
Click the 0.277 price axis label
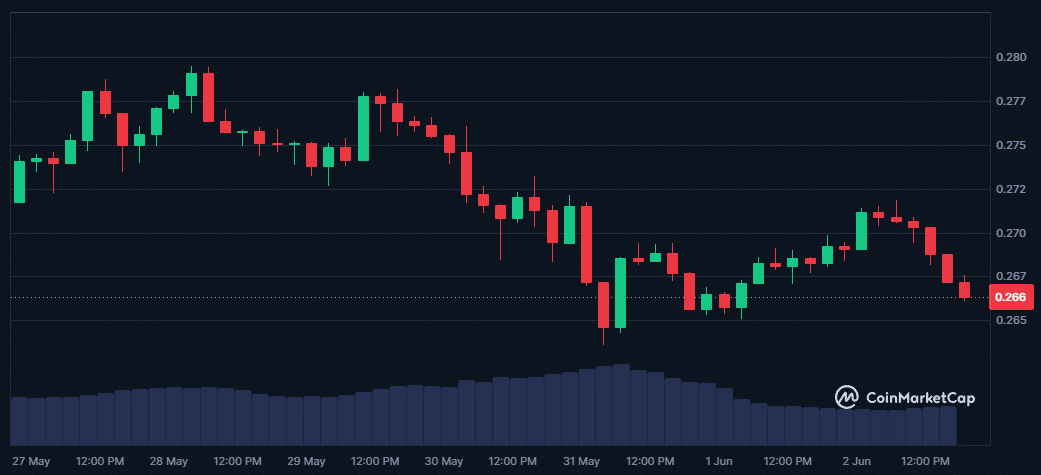coord(1010,101)
